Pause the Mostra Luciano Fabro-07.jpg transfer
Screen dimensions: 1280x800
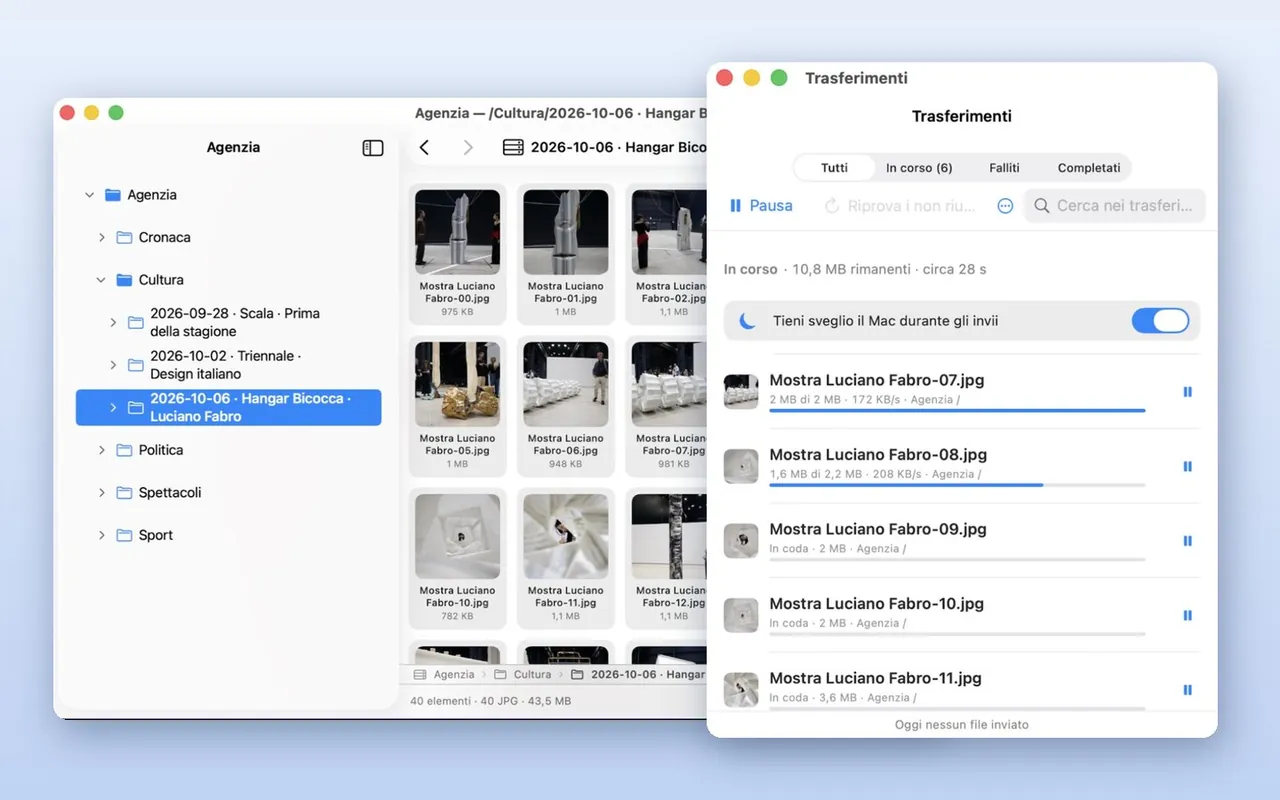click(1188, 392)
